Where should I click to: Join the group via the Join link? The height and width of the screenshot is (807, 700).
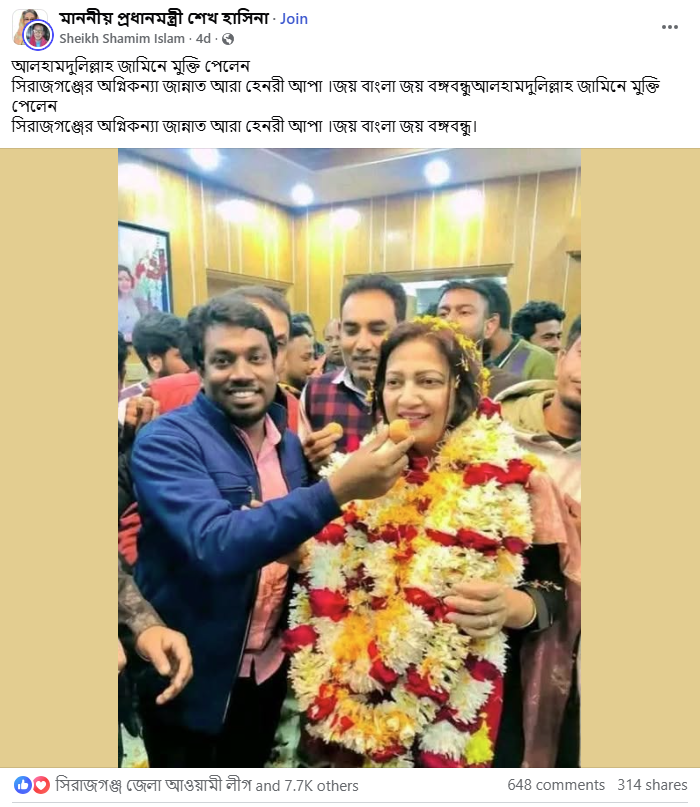click(x=293, y=19)
